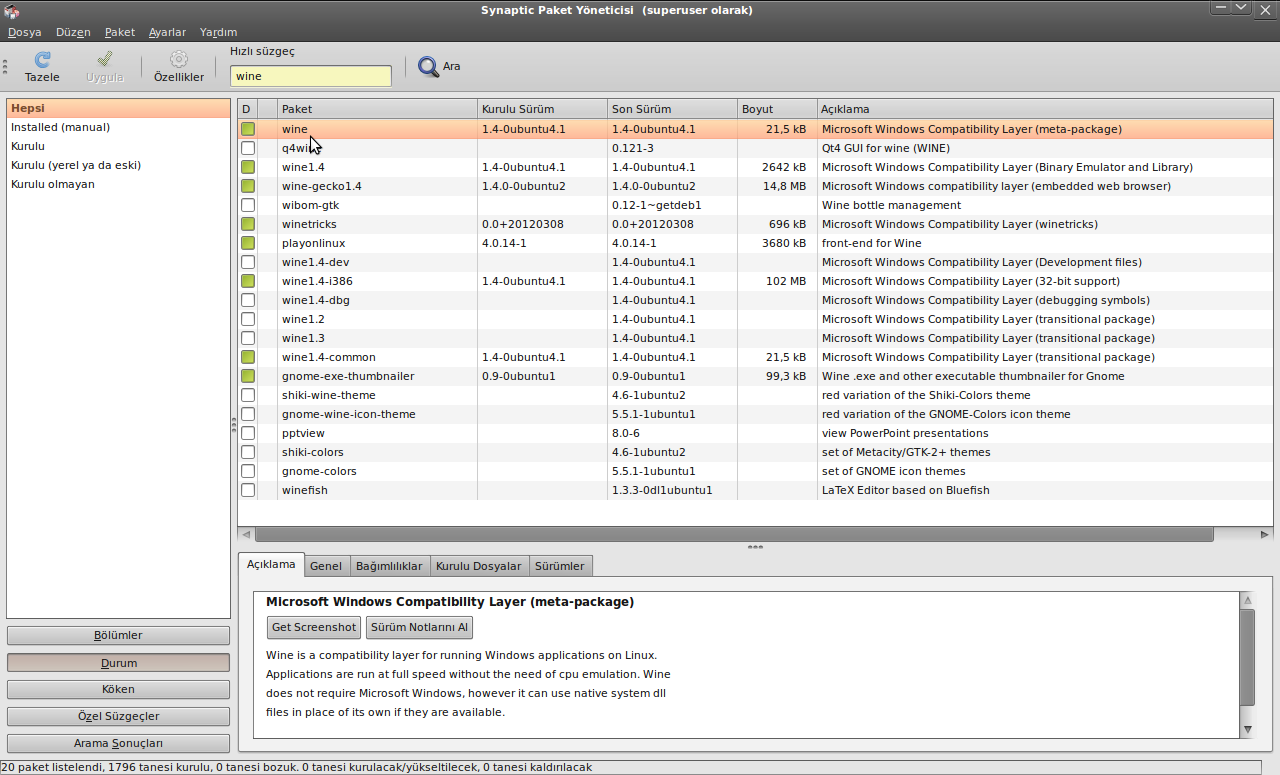Toggle status checkbox for wine1.4

pyautogui.click(x=248, y=167)
